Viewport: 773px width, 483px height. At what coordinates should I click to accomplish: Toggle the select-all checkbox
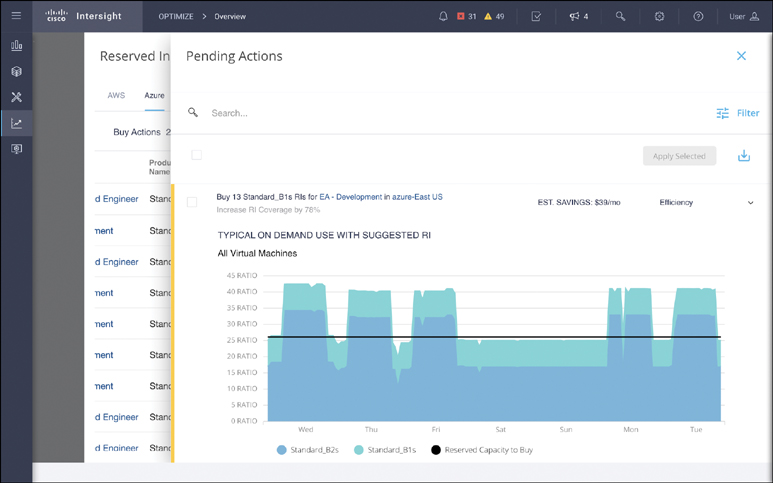(x=197, y=155)
